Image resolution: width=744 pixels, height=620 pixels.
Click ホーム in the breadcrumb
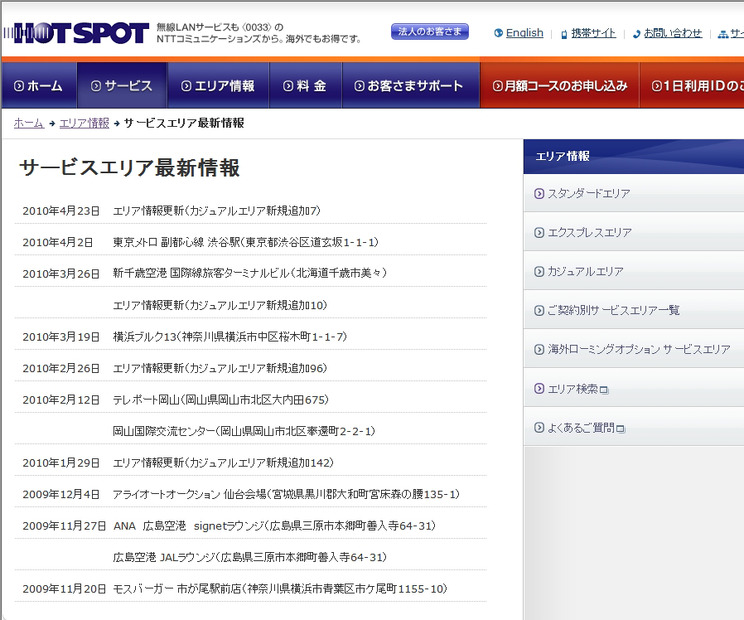point(28,123)
